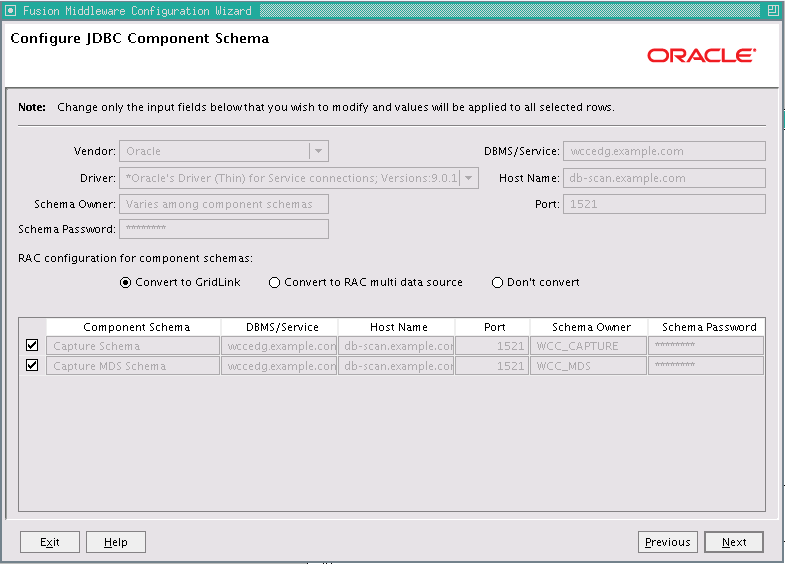Open the Driver dropdown list
Viewport: 785px width, 564px height.
pos(469,178)
